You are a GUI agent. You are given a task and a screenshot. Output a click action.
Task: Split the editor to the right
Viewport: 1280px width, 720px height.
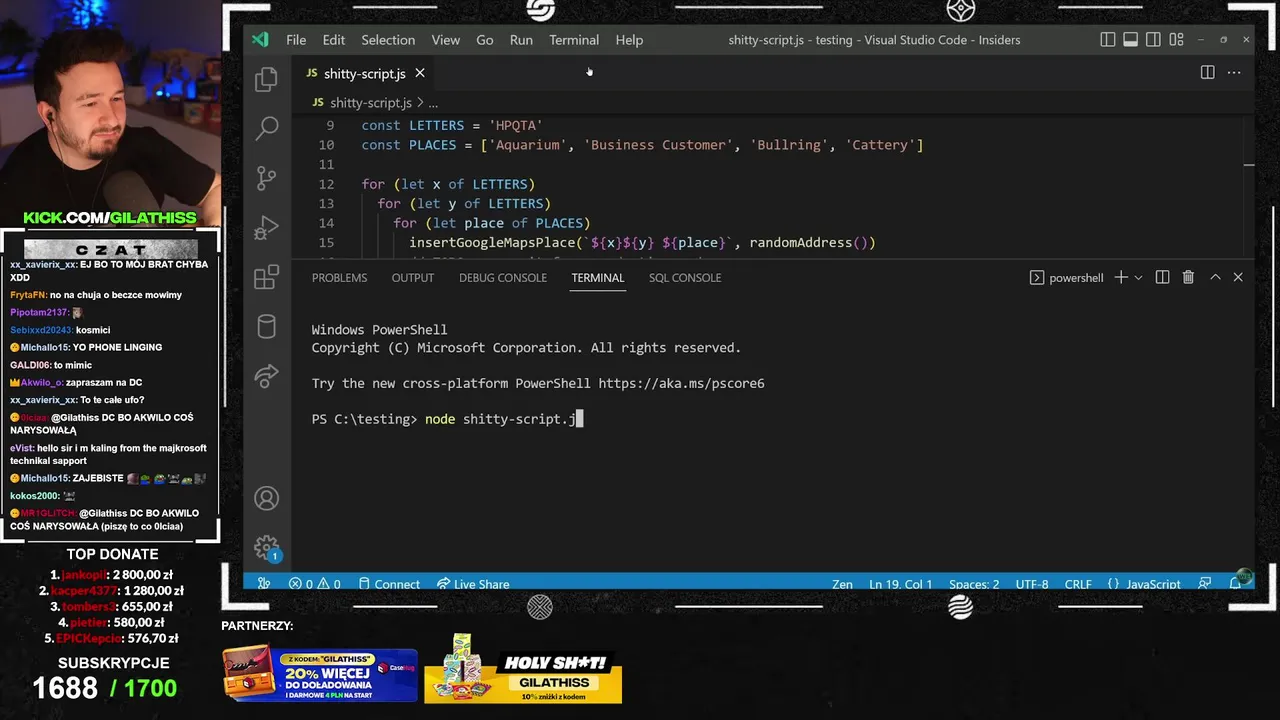[x=1207, y=72]
